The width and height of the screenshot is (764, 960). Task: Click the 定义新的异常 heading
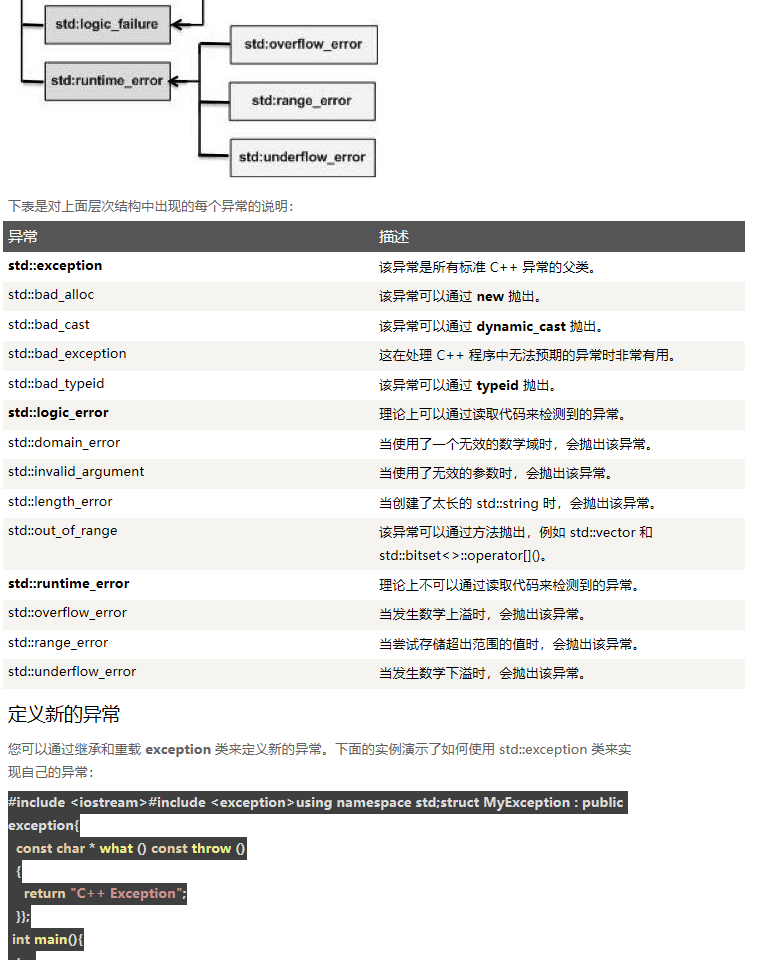click(x=64, y=714)
